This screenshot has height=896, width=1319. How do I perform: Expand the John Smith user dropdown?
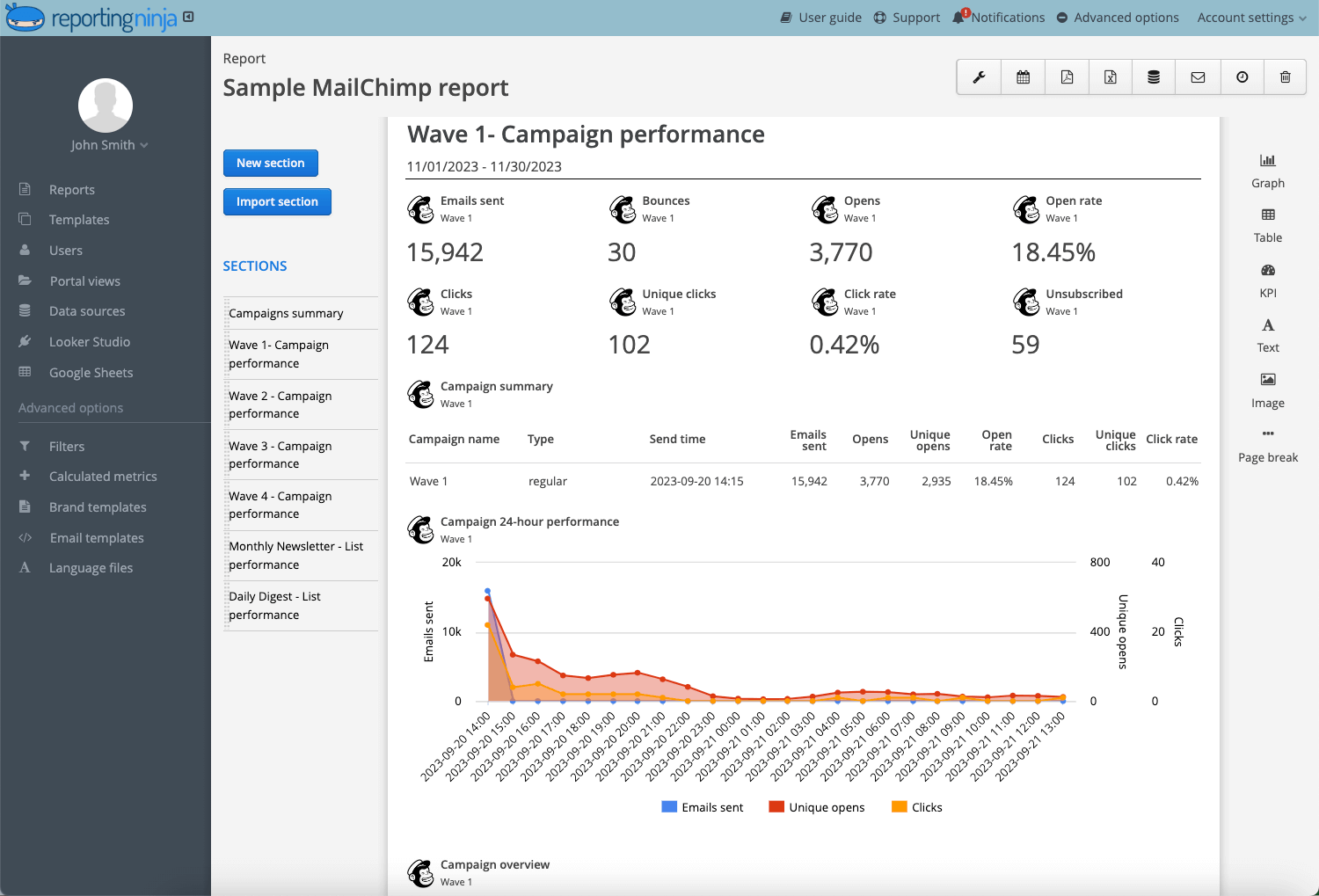coord(110,145)
